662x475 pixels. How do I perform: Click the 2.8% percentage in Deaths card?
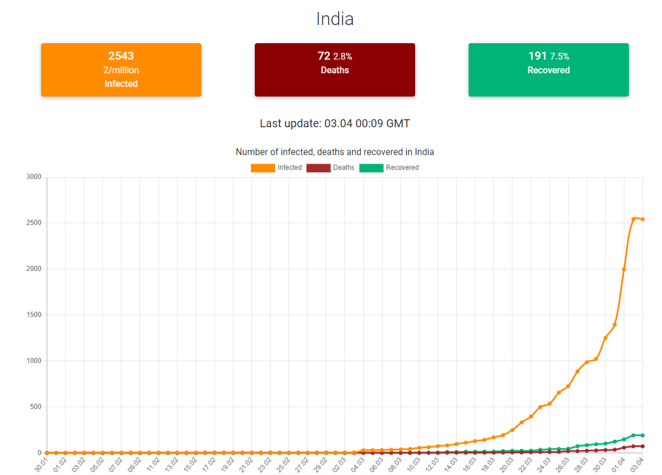click(x=342, y=57)
